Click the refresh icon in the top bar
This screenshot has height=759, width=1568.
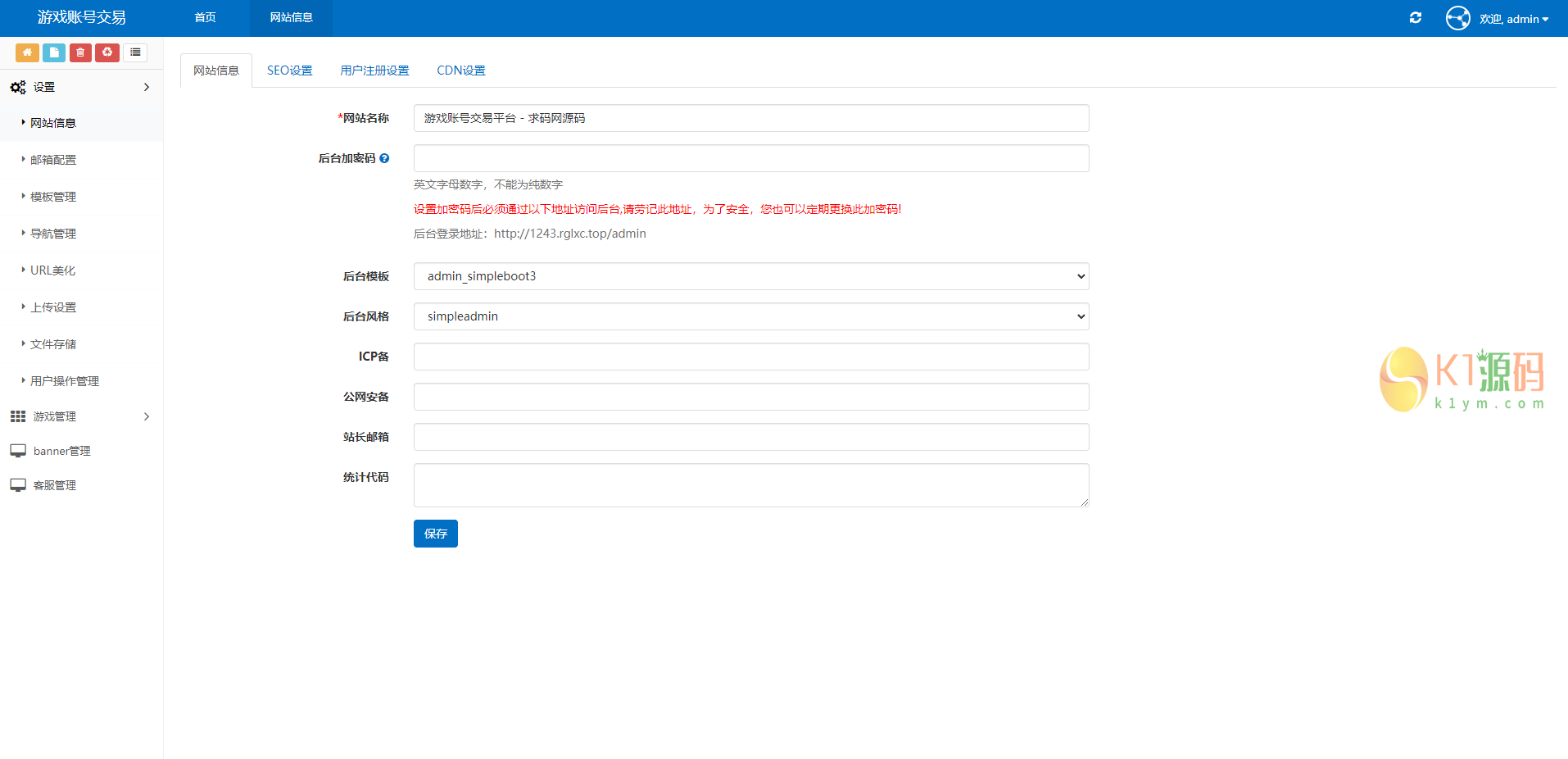tap(1416, 18)
